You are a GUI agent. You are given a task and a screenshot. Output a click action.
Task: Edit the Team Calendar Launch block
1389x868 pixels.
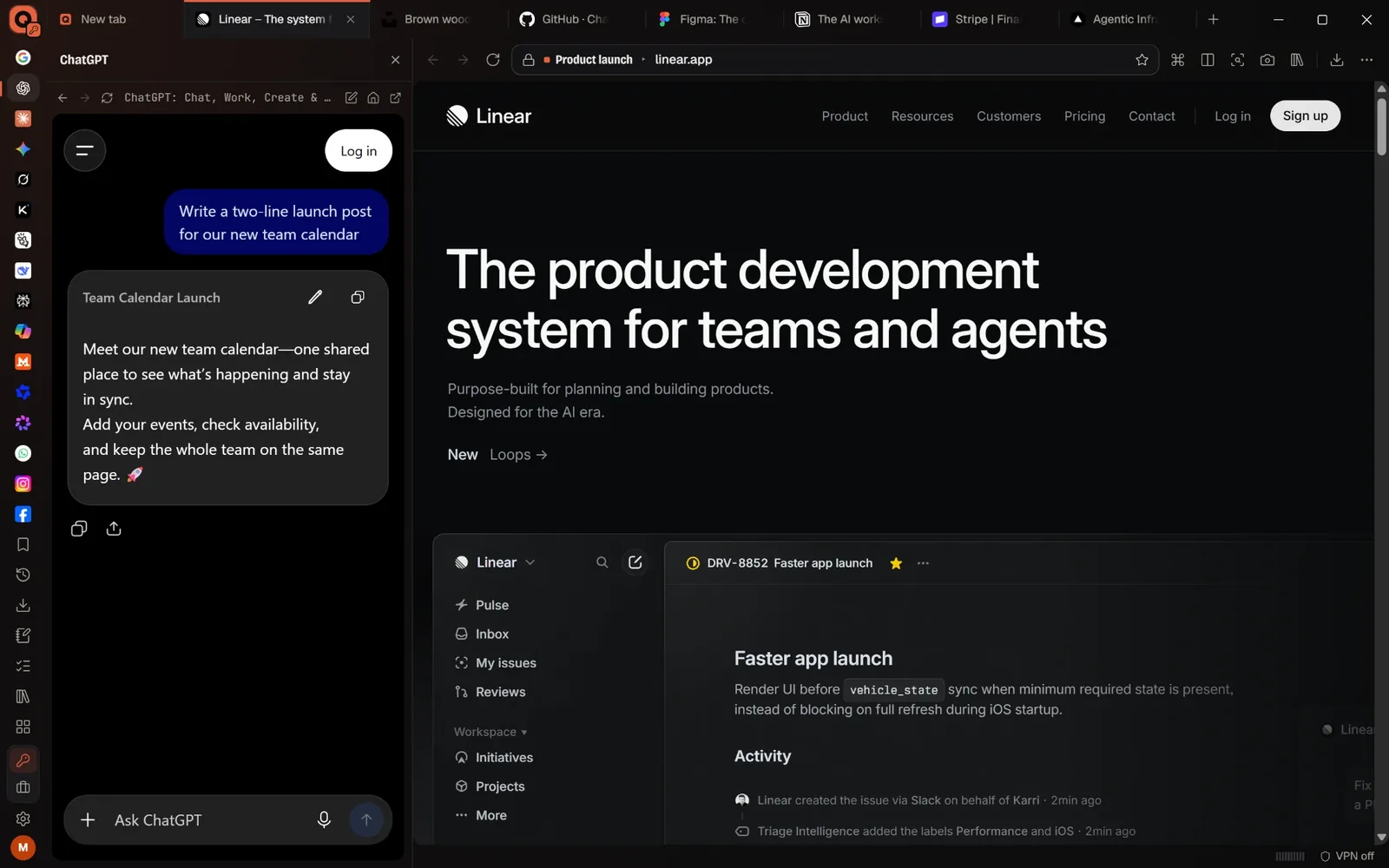click(x=315, y=297)
